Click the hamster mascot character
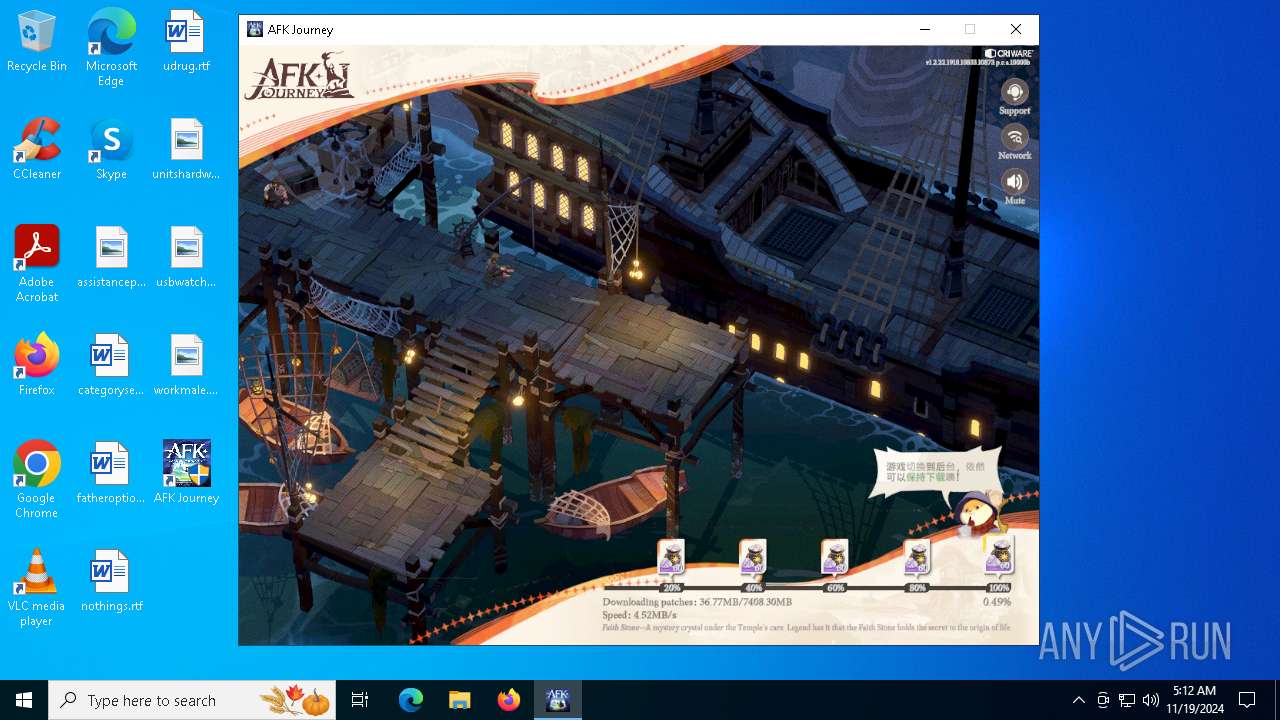 click(976, 514)
